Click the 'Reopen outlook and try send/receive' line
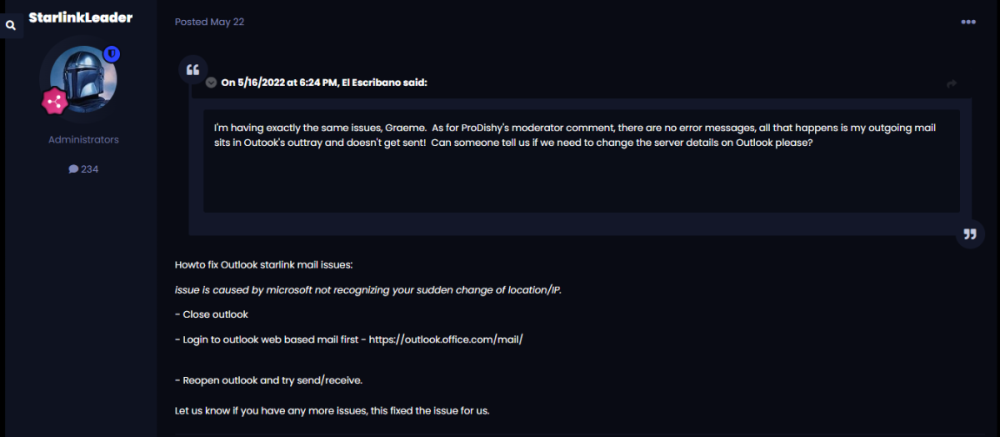This screenshot has height=437, width=1000. tap(268, 381)
